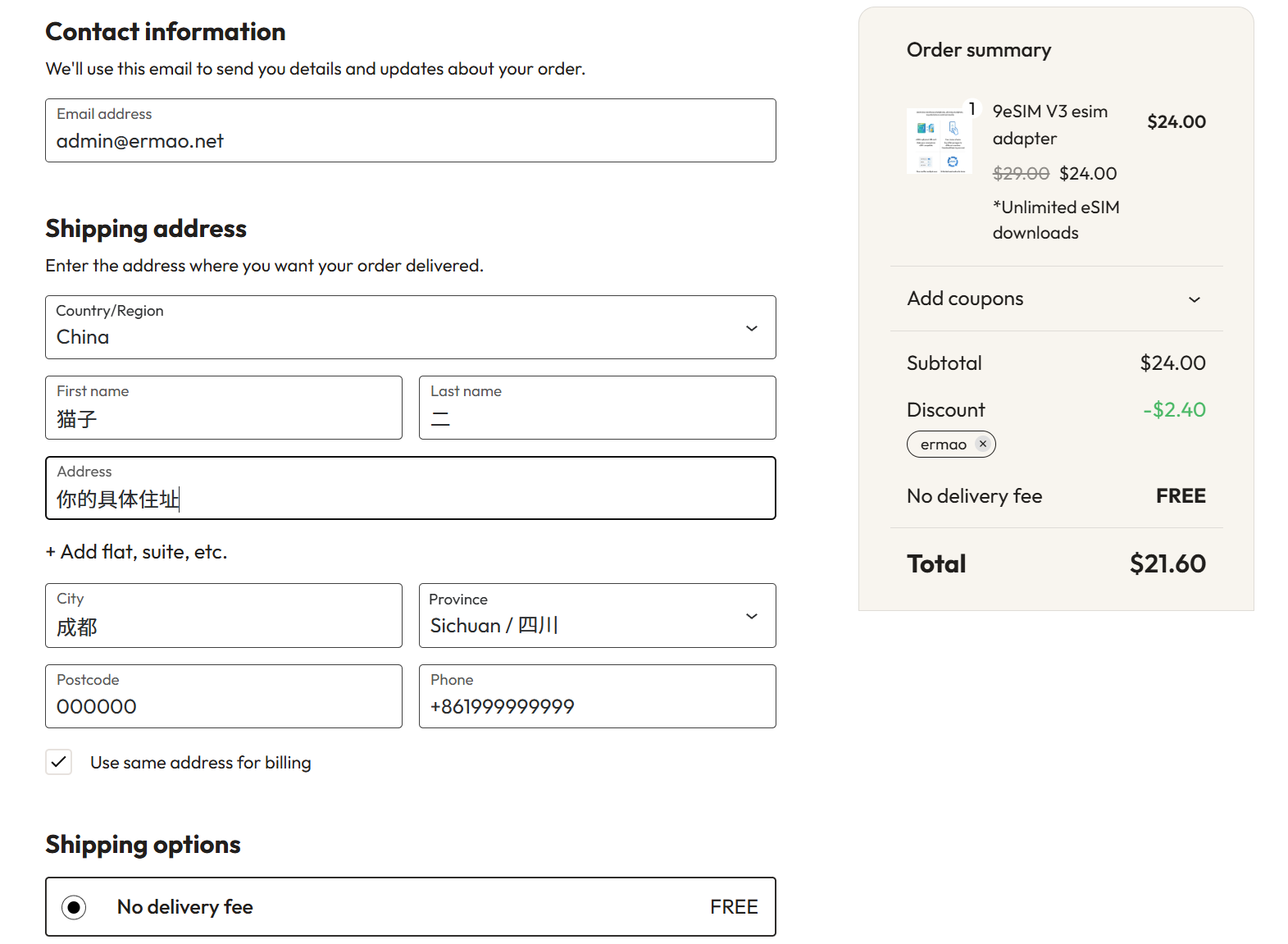The image size is (1288, 944).
Task: Open the Province dropdown
Action: (x=597, y=616)
